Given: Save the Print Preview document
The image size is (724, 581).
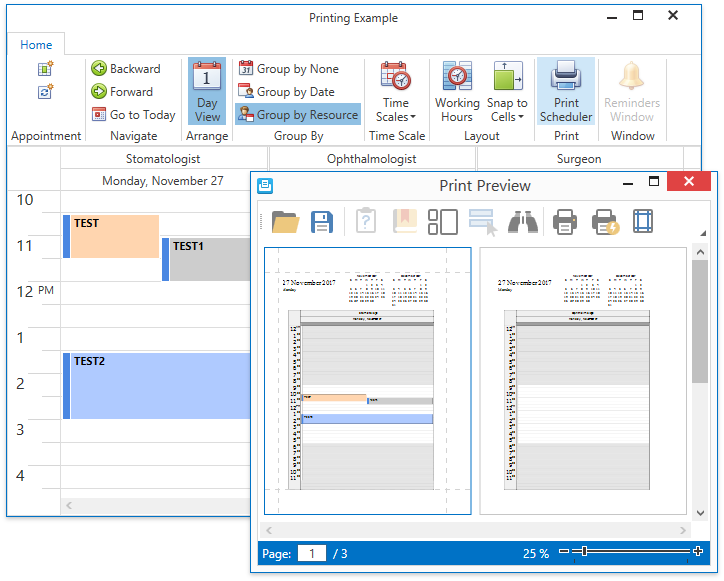Looking at the screenshot, I should pos(322,222).
